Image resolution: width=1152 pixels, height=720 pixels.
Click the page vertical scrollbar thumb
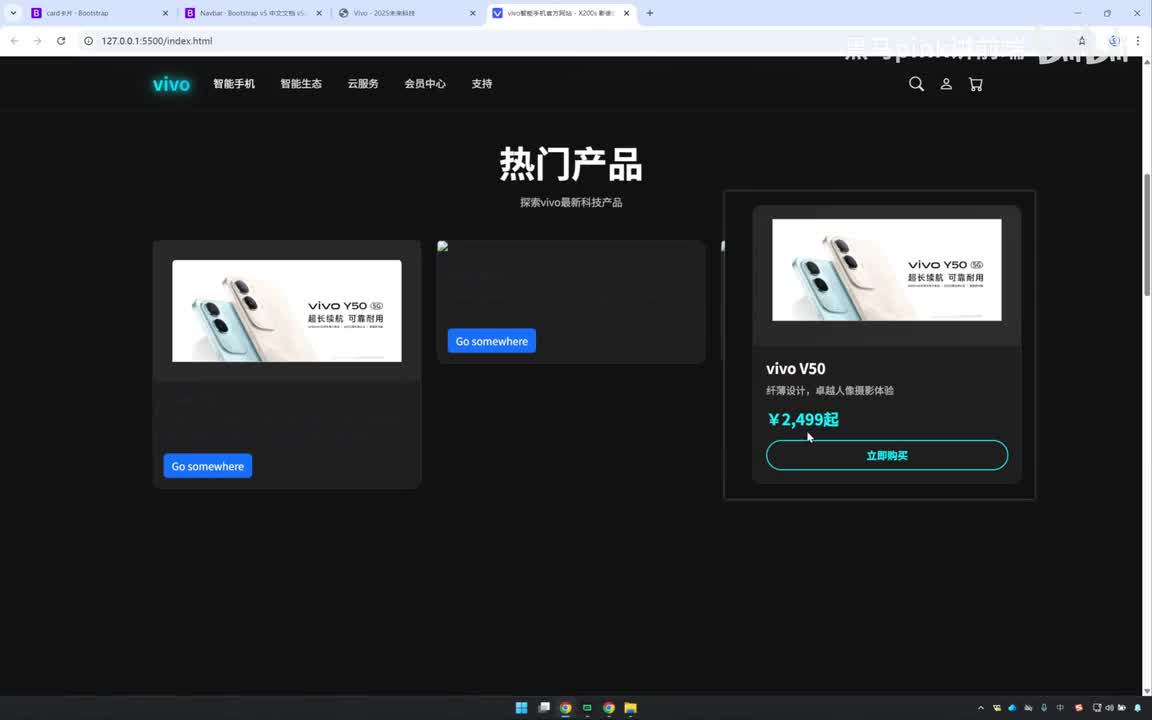(1147, 235)
